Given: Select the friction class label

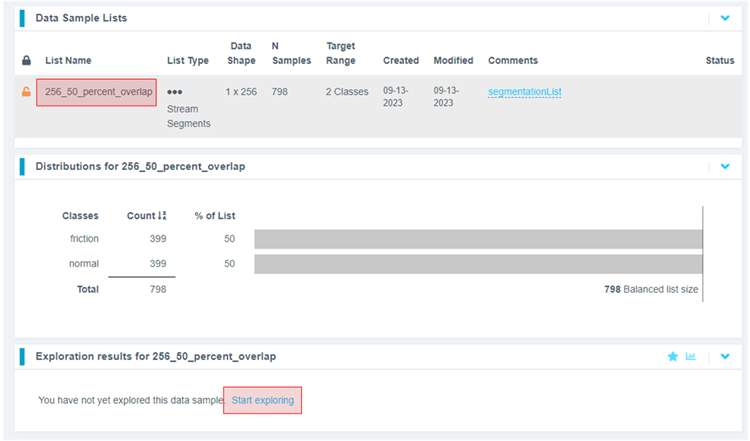Looking at the screenshot, I should click(x=84, y=239).
